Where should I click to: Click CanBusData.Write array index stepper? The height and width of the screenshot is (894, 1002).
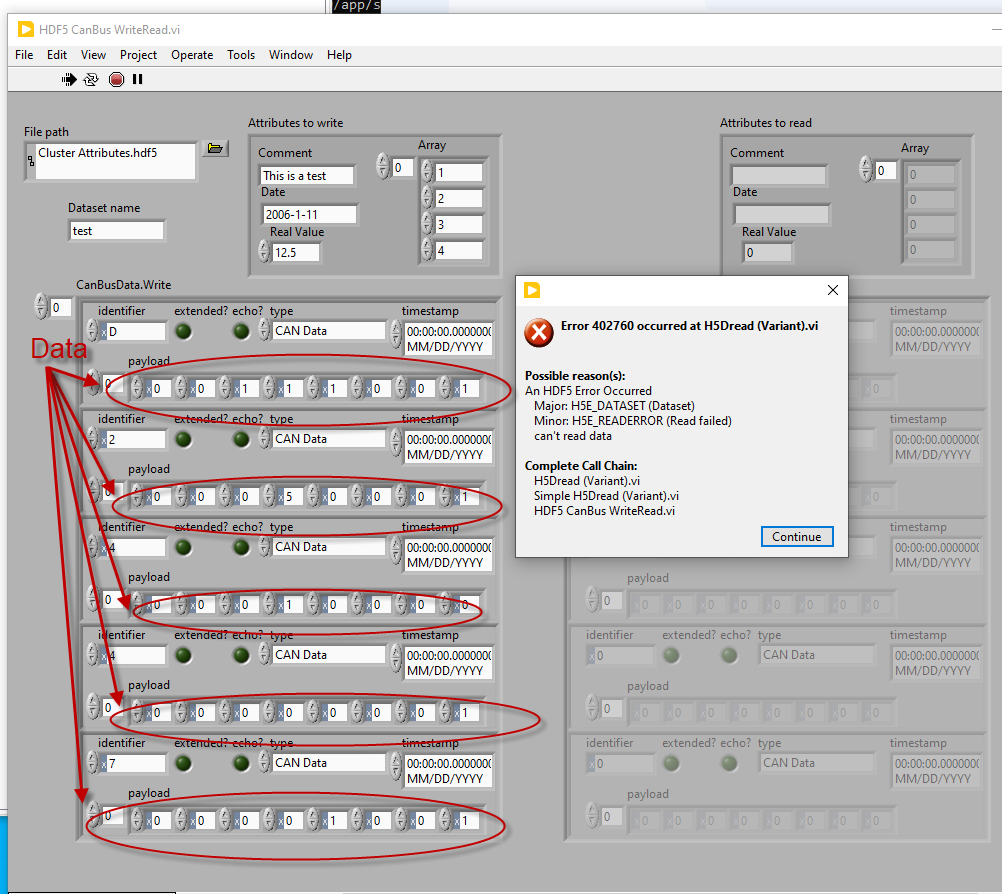point(41,307)
